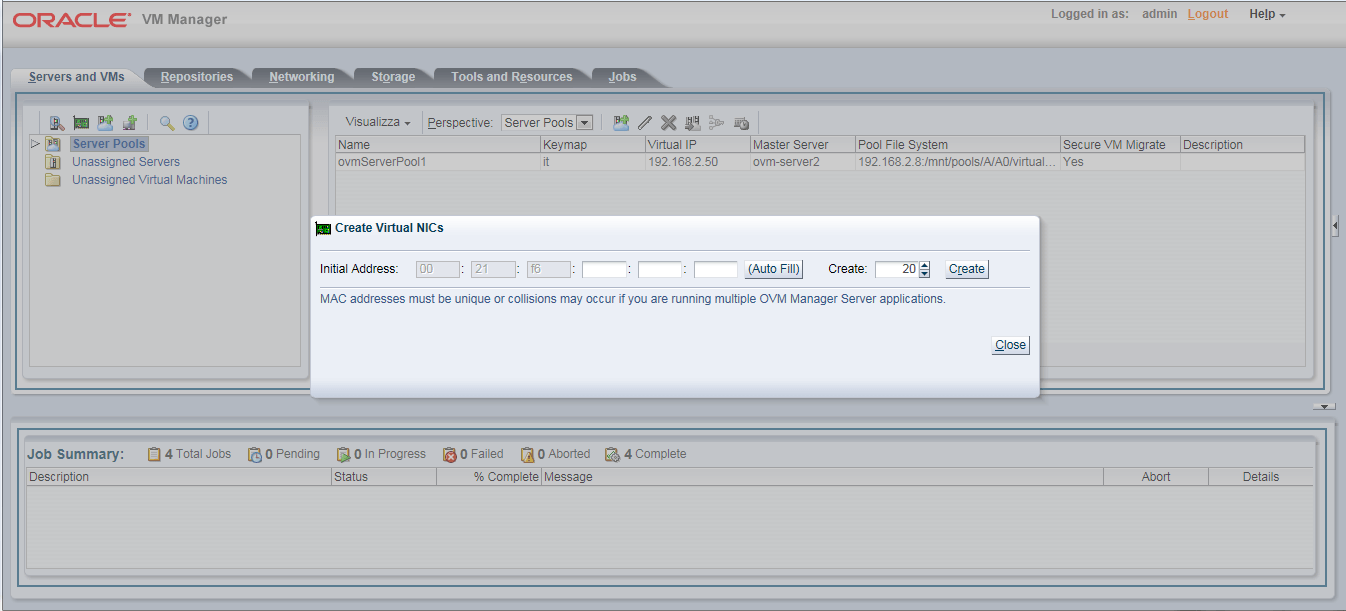Click the Discover Servers toolbar icon
Image resolution: width=1346 pixels, height=611 pixels.
58,123
